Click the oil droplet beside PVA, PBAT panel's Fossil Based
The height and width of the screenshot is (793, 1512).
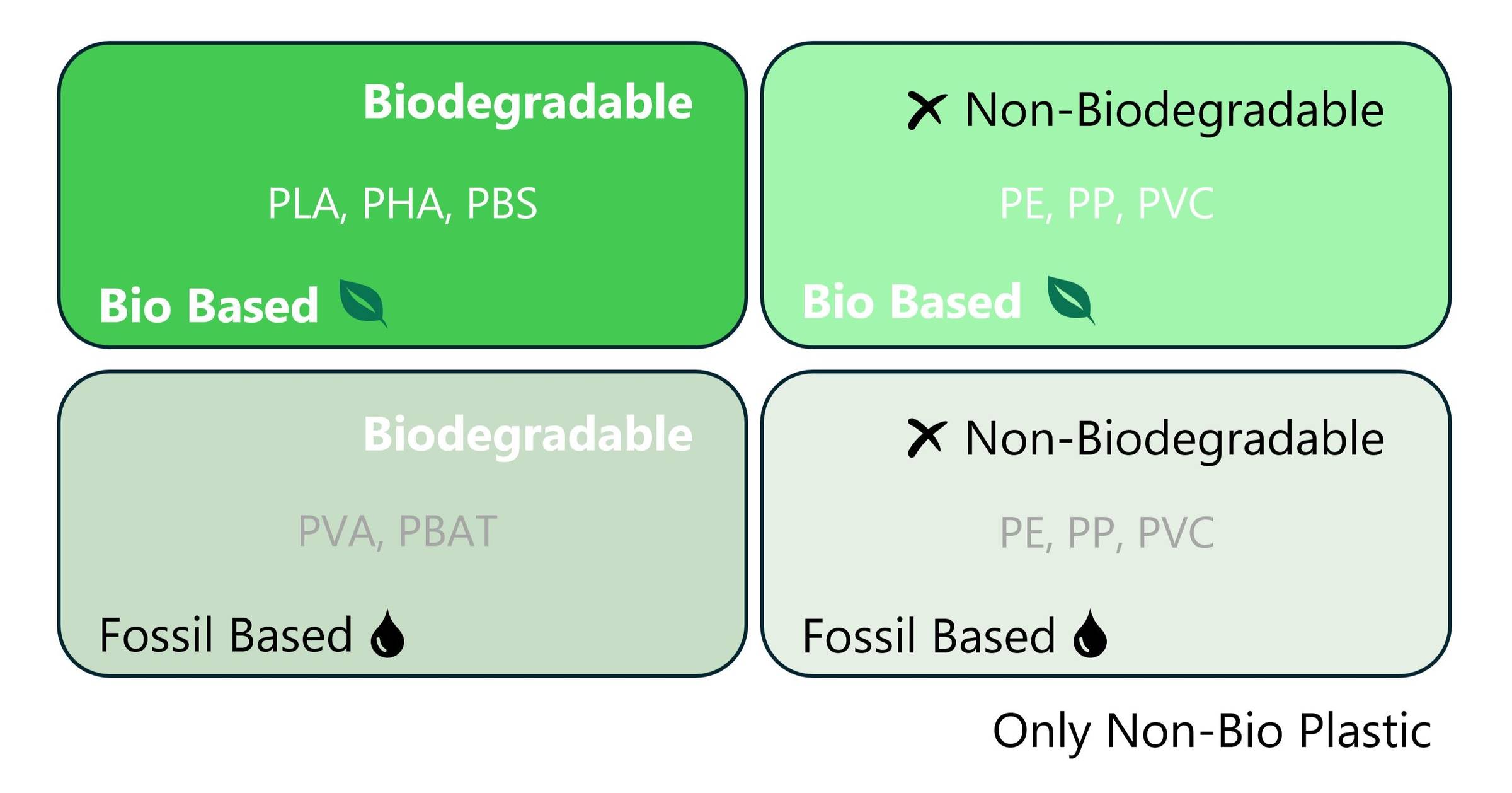pyautogui.click(x=387, y=635)
